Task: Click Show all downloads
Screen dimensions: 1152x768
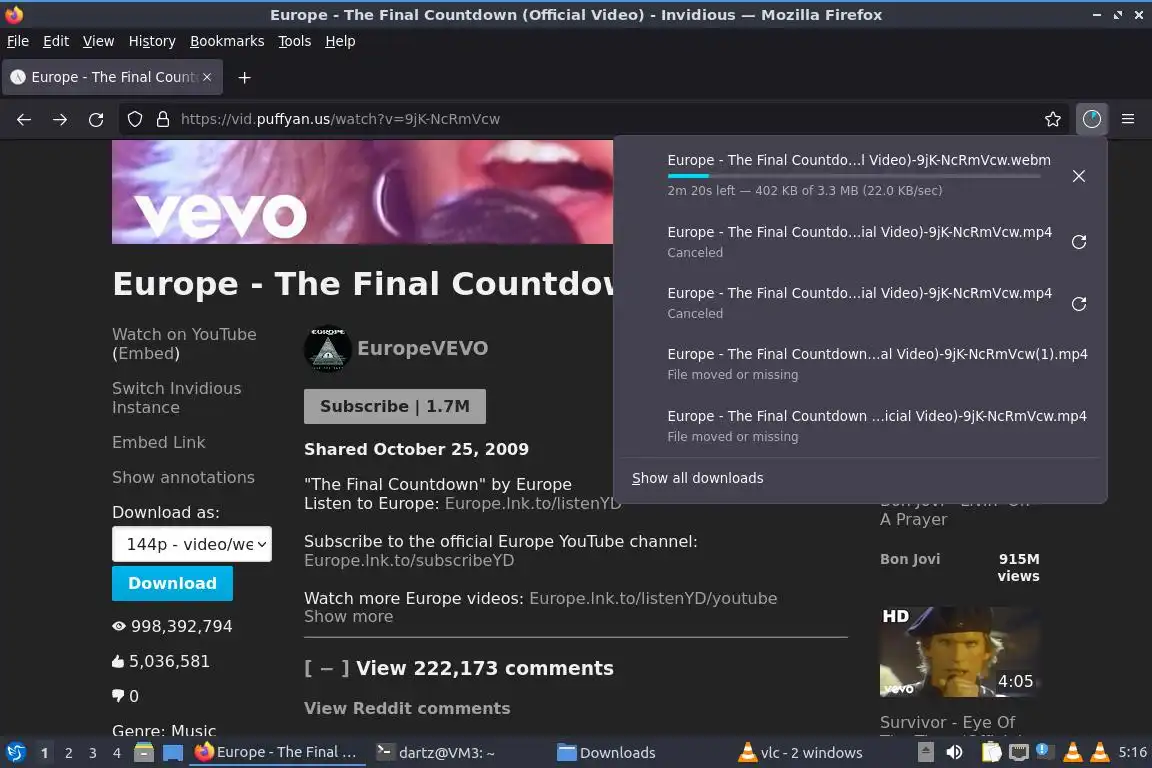Action: click(x=697, y=478)
